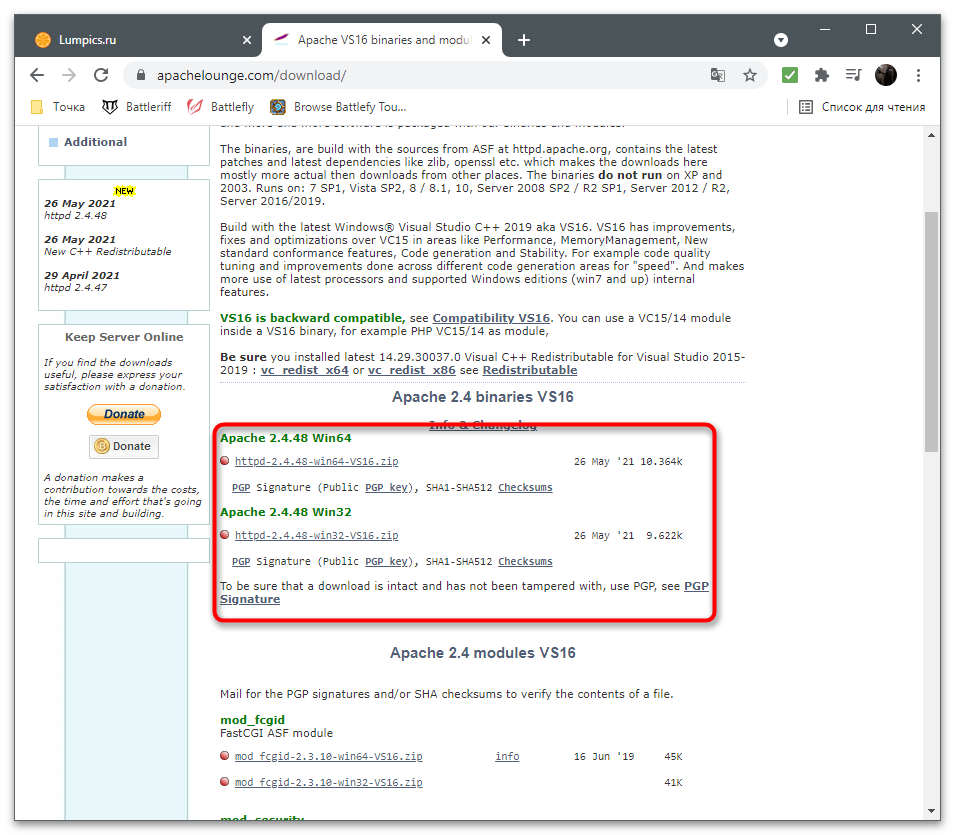Open the Additional sidebar link
Screen dimensions: 955x835
96,142
